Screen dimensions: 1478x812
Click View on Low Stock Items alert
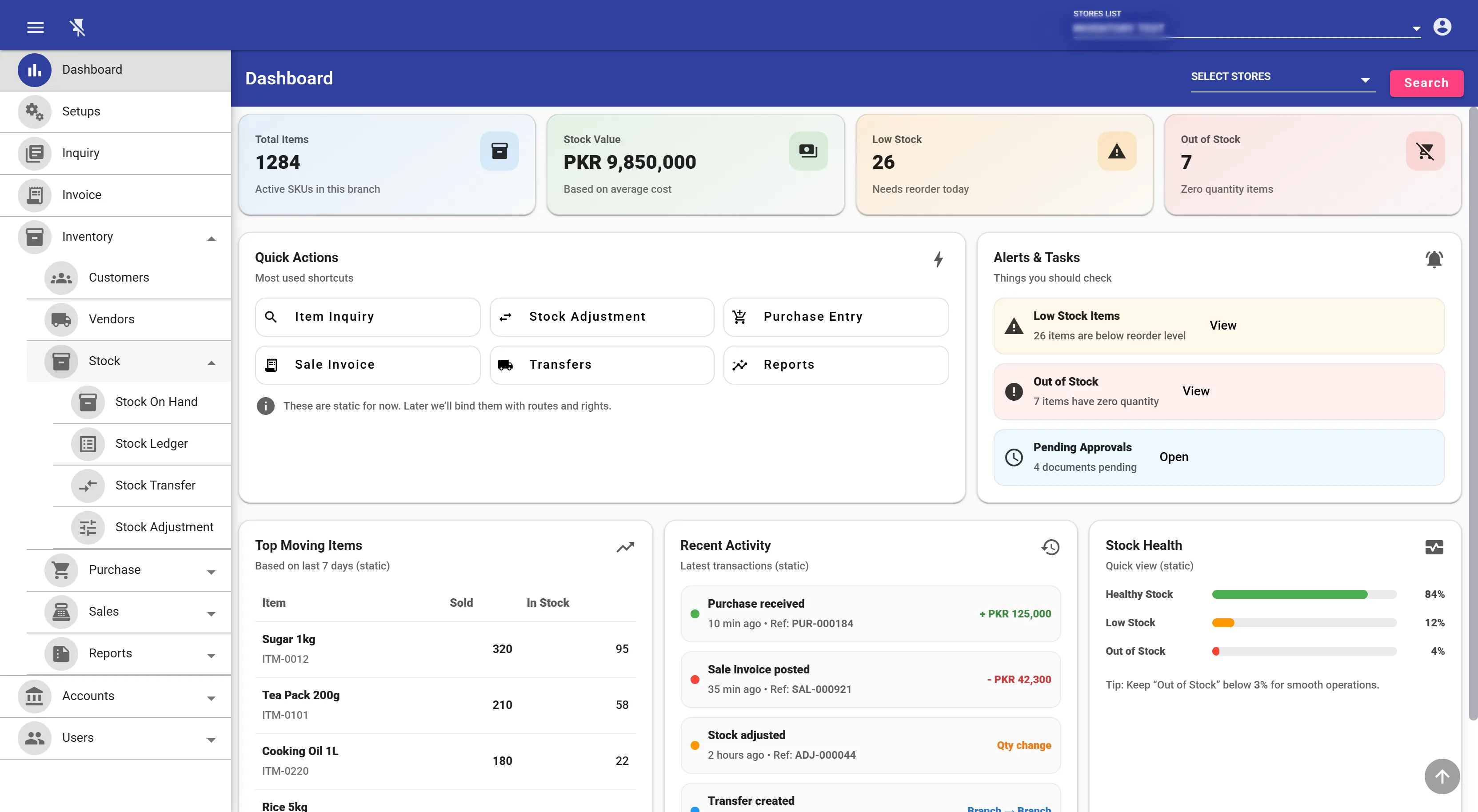[x=1222, y=326]
